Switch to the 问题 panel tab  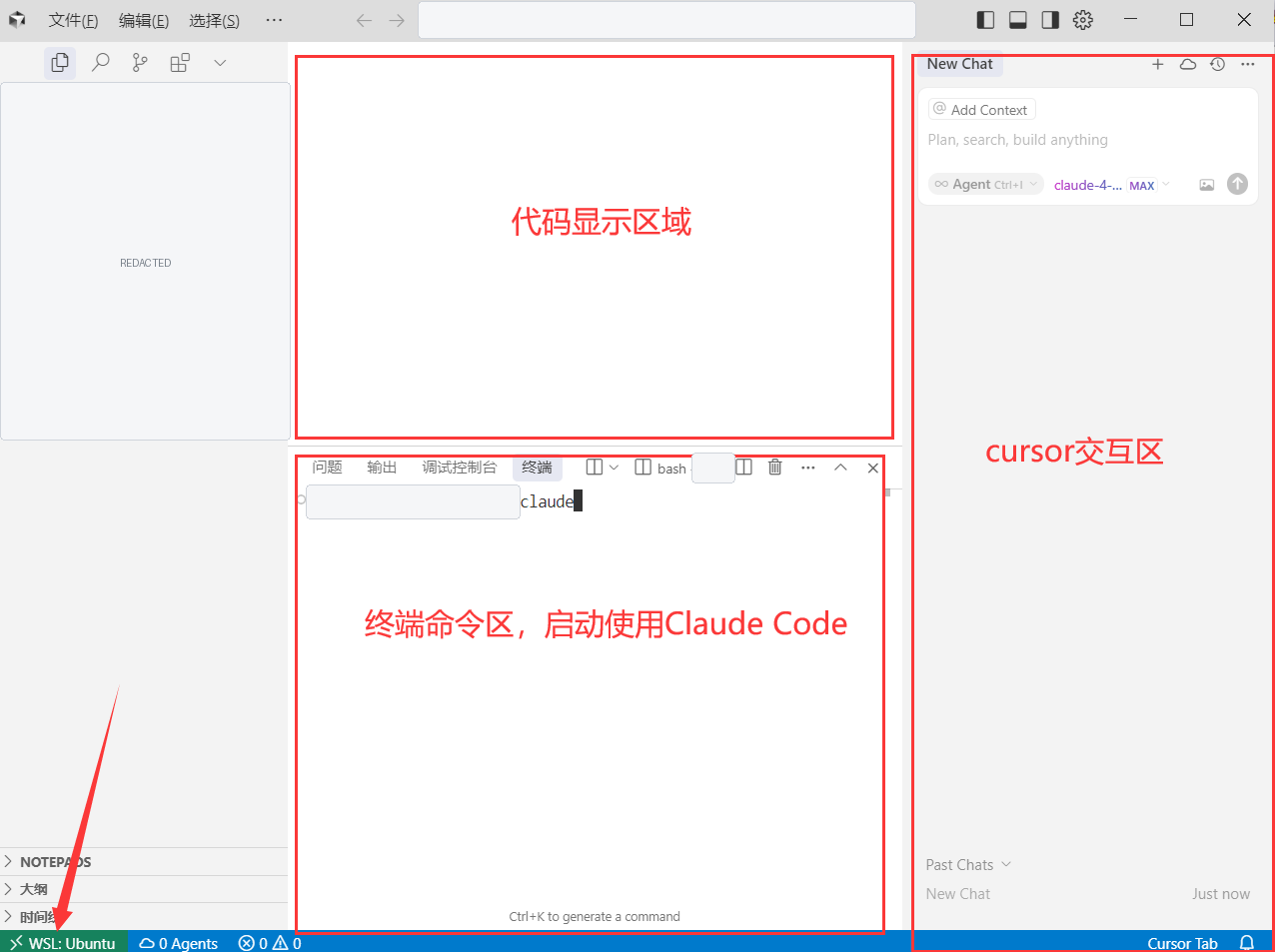[x=327, y=468]
